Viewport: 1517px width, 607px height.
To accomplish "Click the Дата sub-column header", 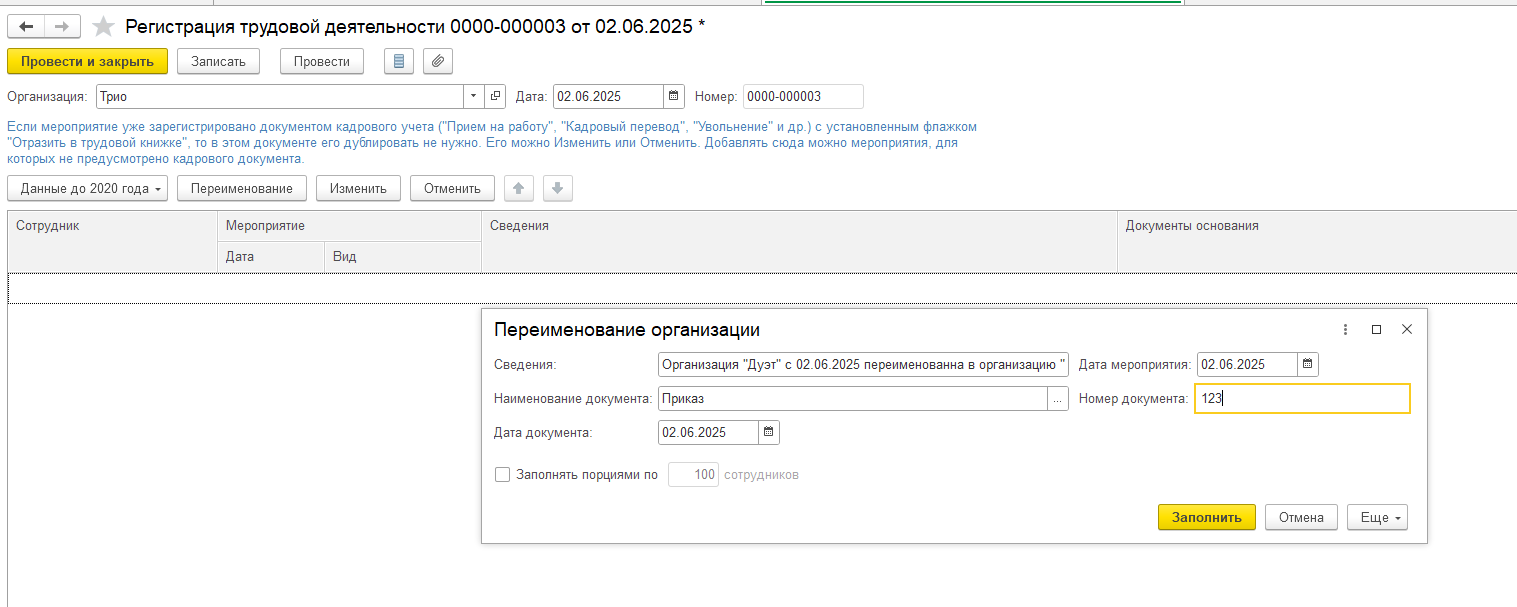I will [x=271, y=256].
